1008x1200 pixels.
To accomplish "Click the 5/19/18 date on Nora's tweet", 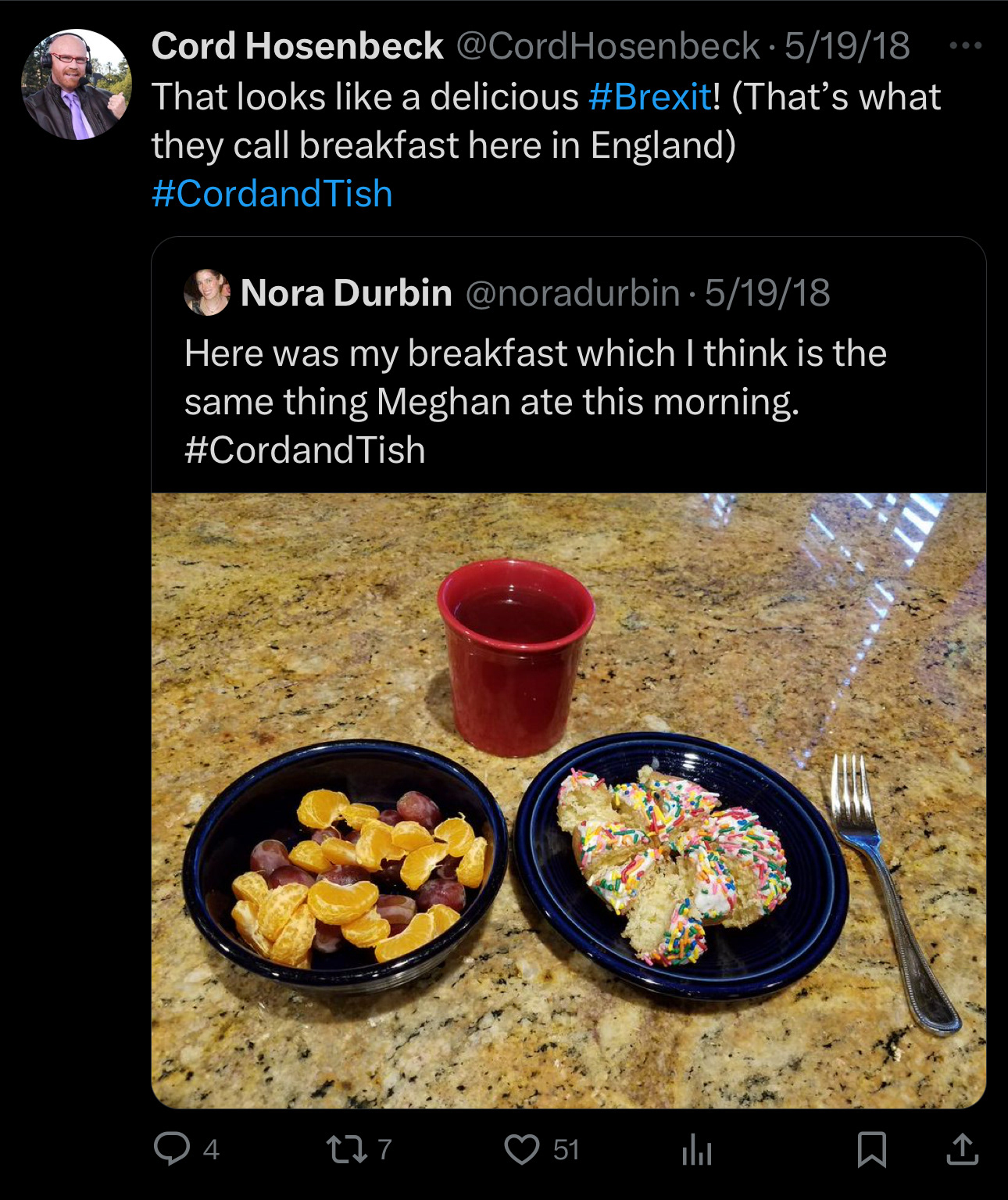I will coord(767,293).
